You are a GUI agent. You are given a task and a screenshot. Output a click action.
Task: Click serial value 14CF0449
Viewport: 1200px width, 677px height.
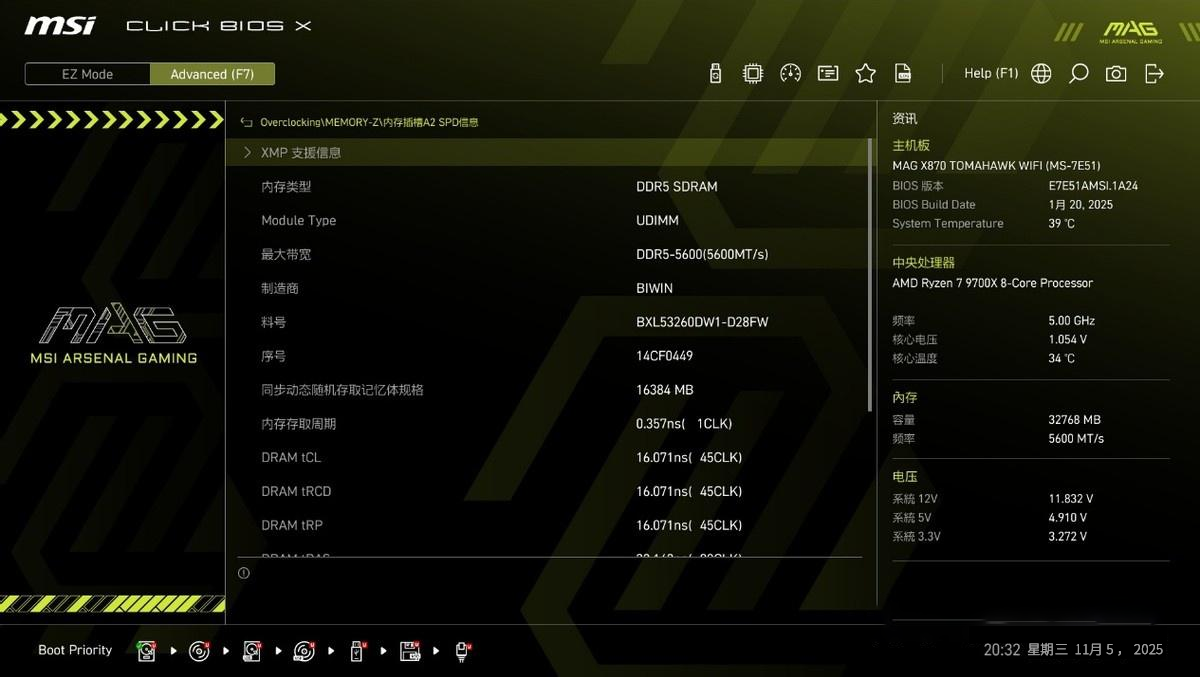coord(664,356)
